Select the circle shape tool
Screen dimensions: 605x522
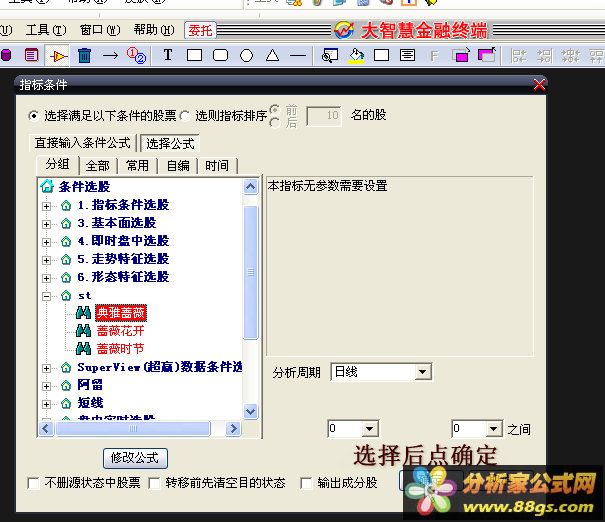[x=247, y=56]
